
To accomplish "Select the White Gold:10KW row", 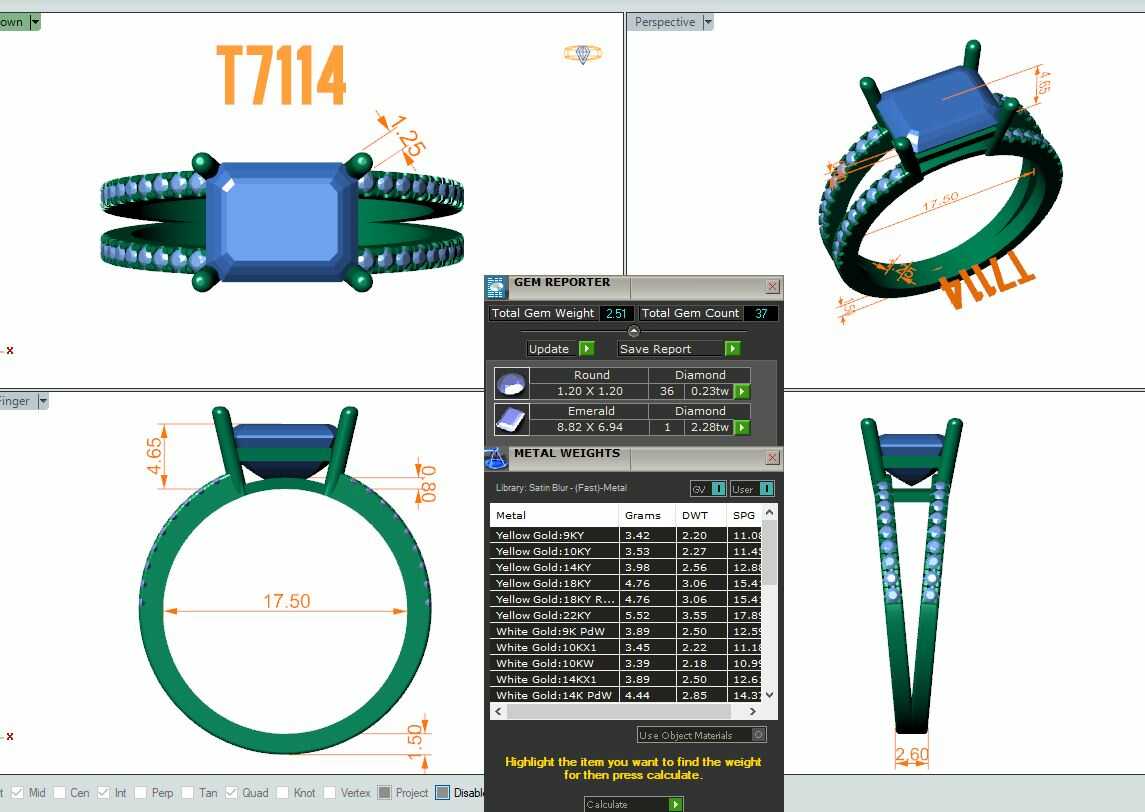I will pos(626,664).
